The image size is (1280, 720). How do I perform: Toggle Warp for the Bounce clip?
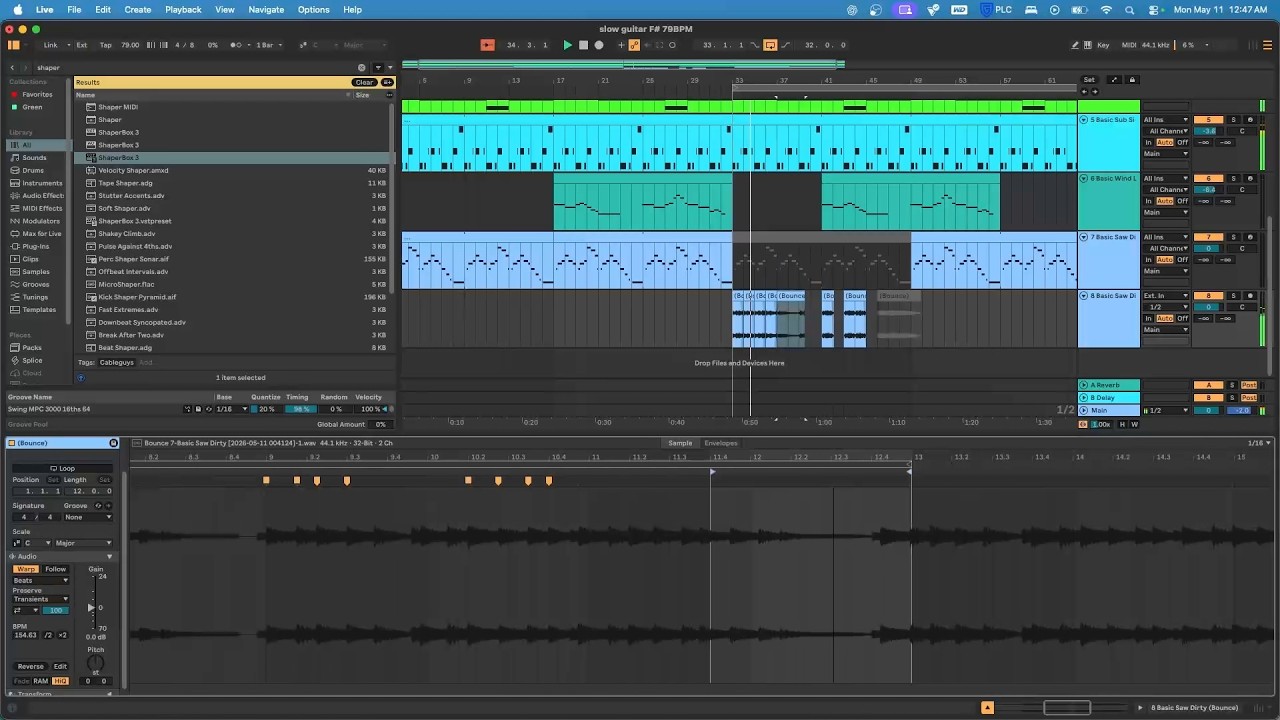click(26, 569)
